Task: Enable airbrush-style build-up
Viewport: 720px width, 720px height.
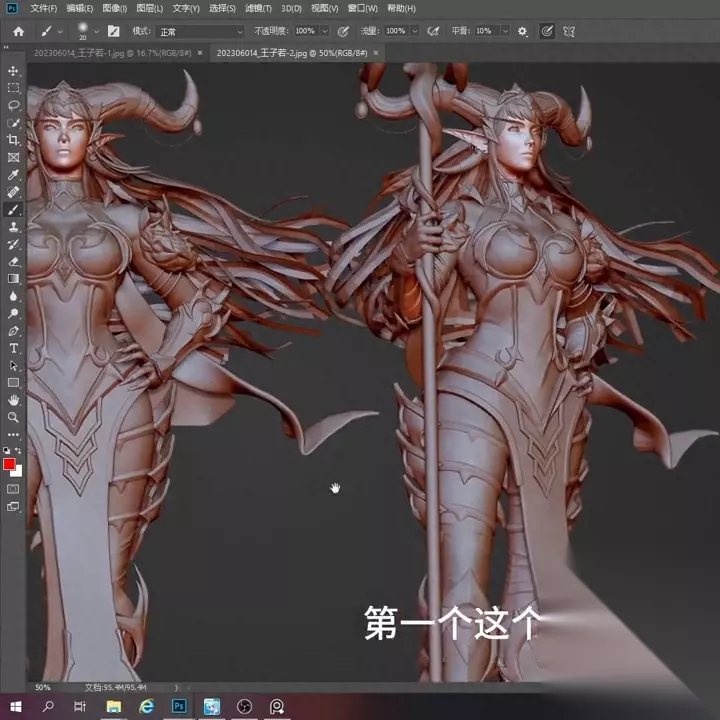Action: pos(433,31)
